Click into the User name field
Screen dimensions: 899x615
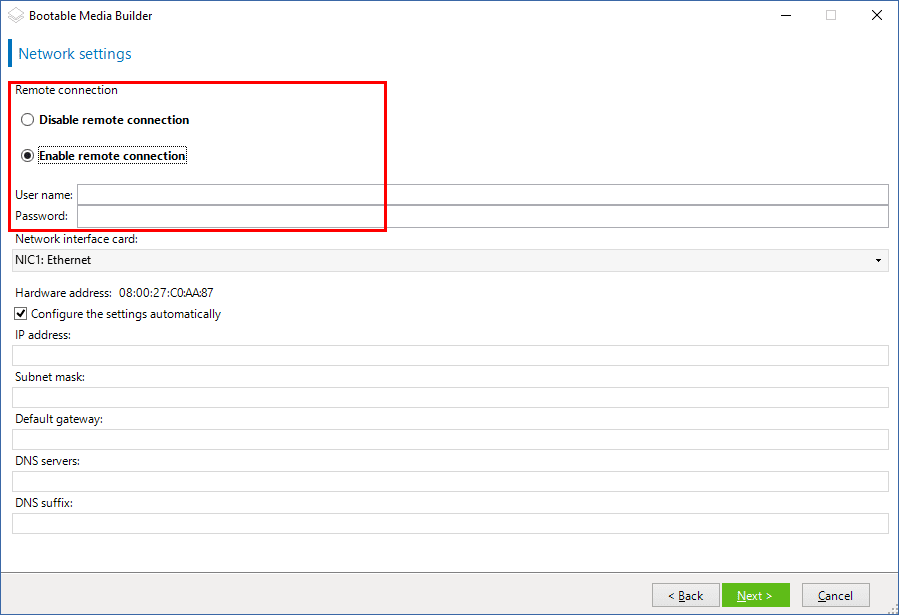click(x=482, y=194)
